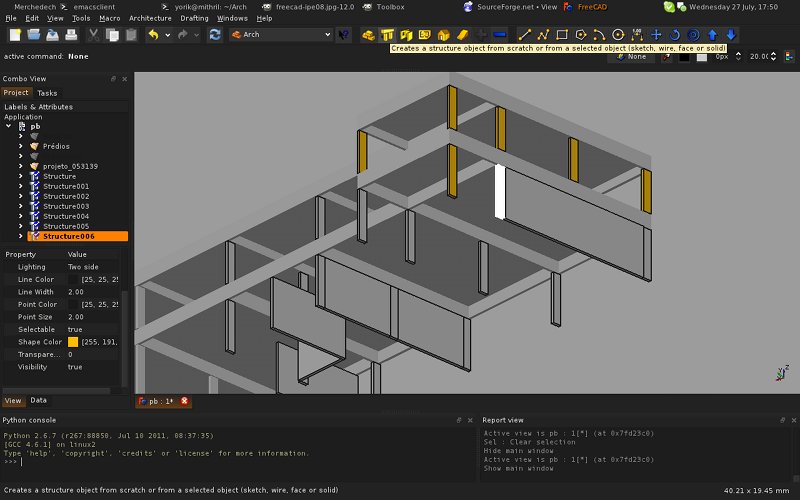Open the Drafting menu
This screenshot has width=800, height=500.
click(194, 18)
